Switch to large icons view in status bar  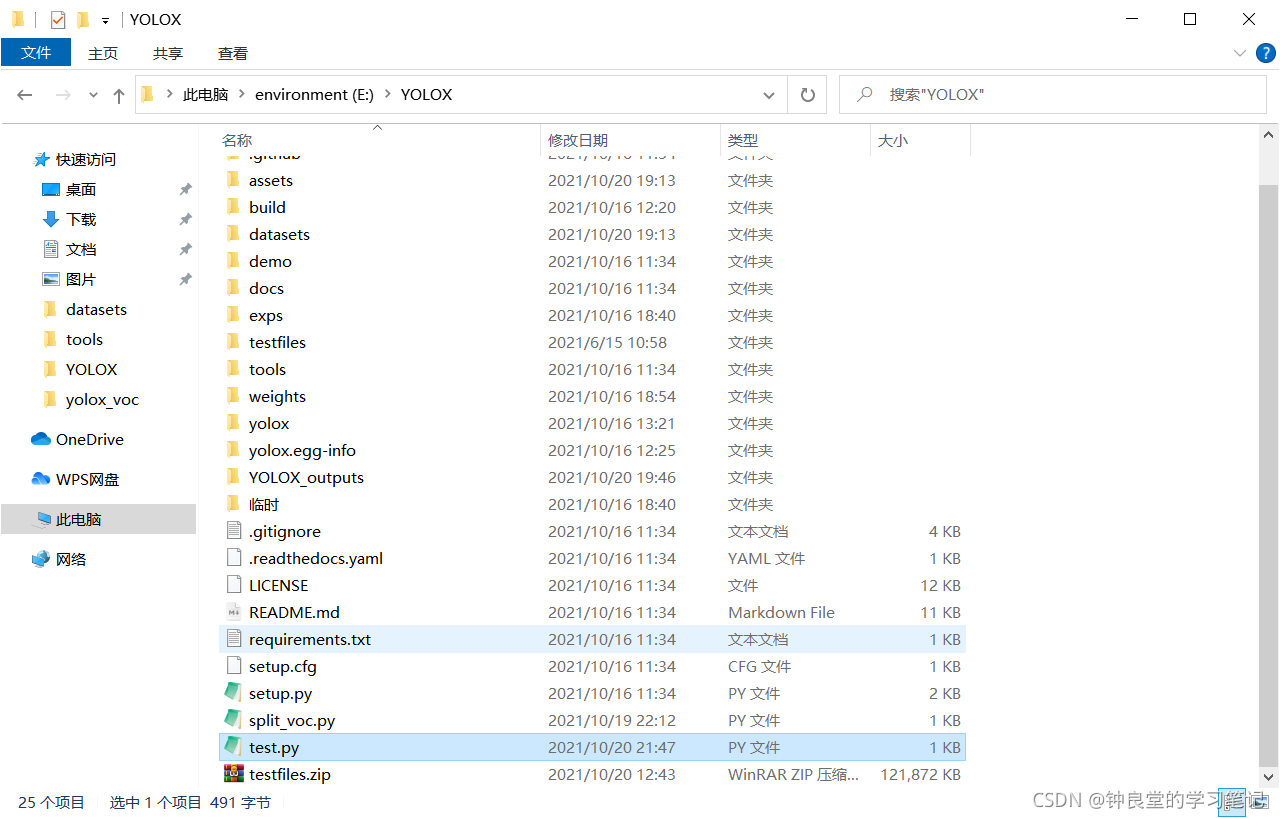1262,802
